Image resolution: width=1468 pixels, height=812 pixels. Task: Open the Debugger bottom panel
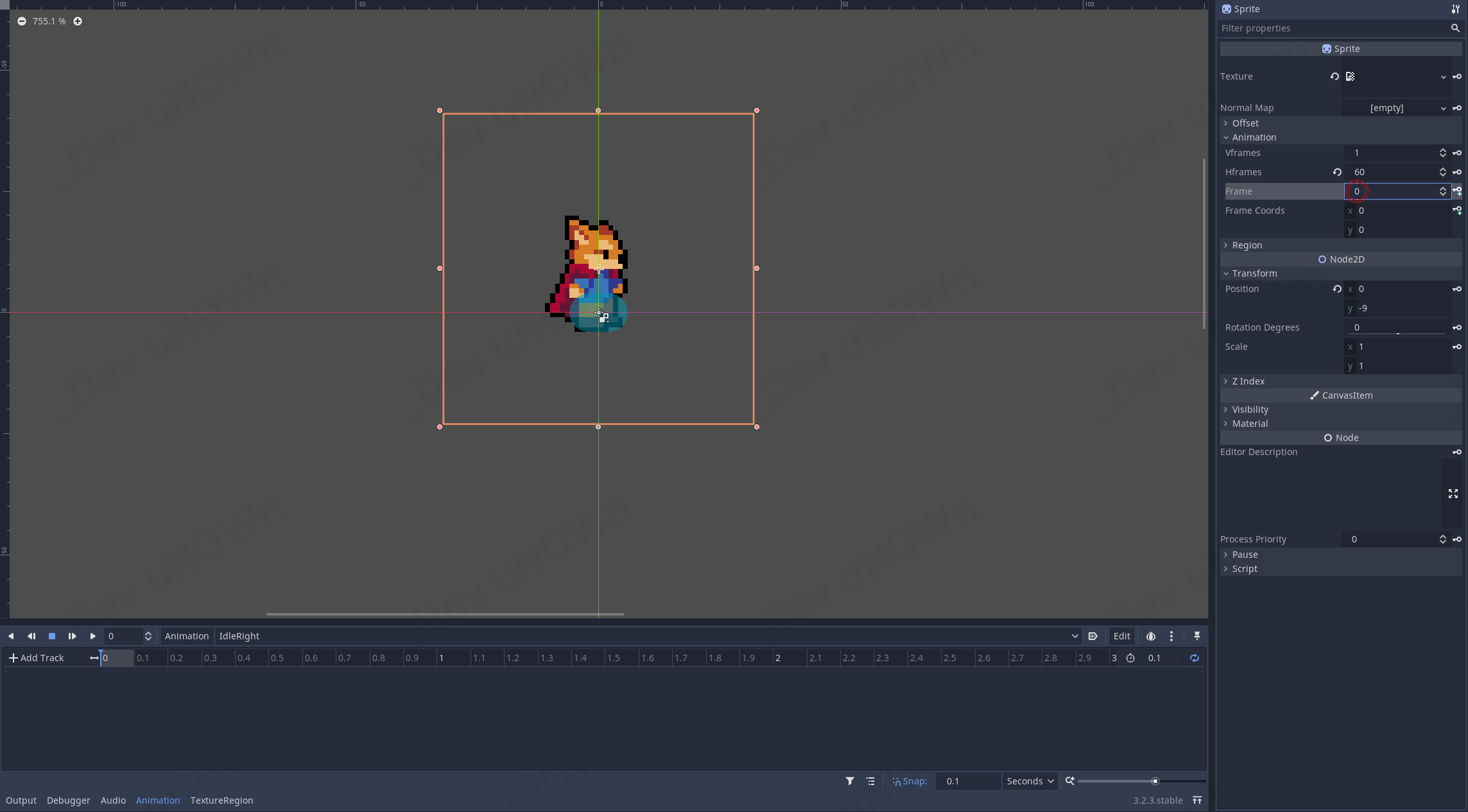[68, 800]
